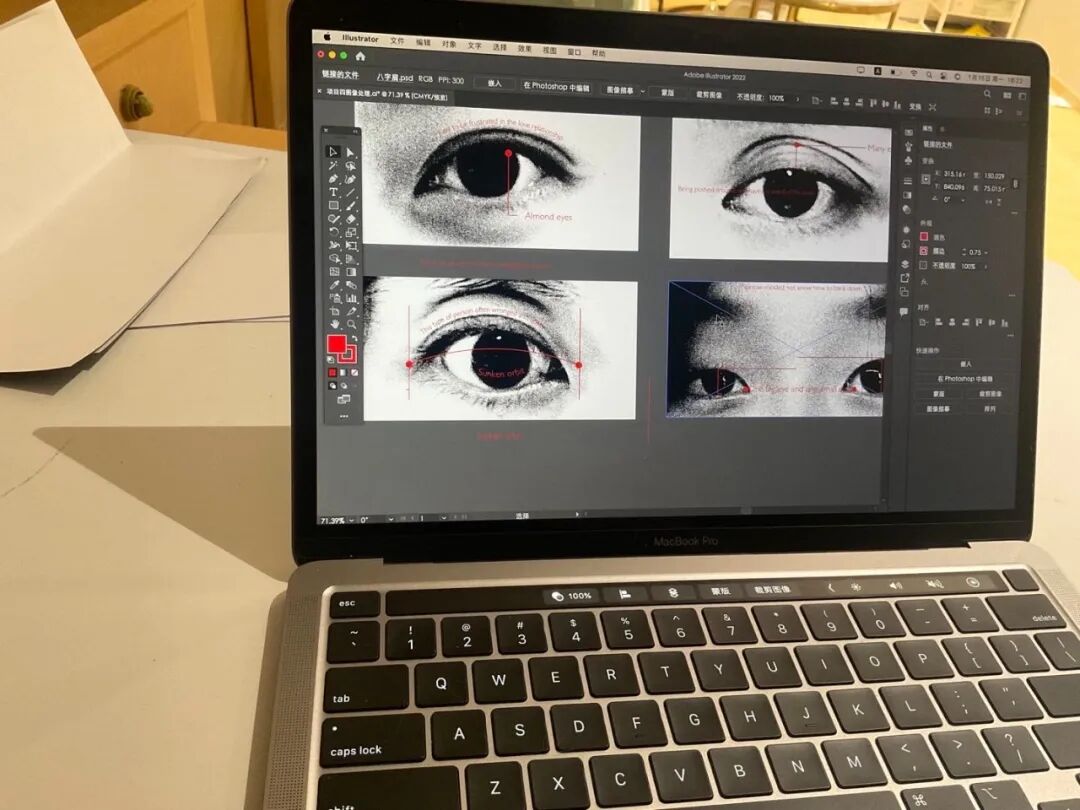Click the fill swatch in properties panel
The height and width of the screenshot is (810, 1080).
(924, 236)
